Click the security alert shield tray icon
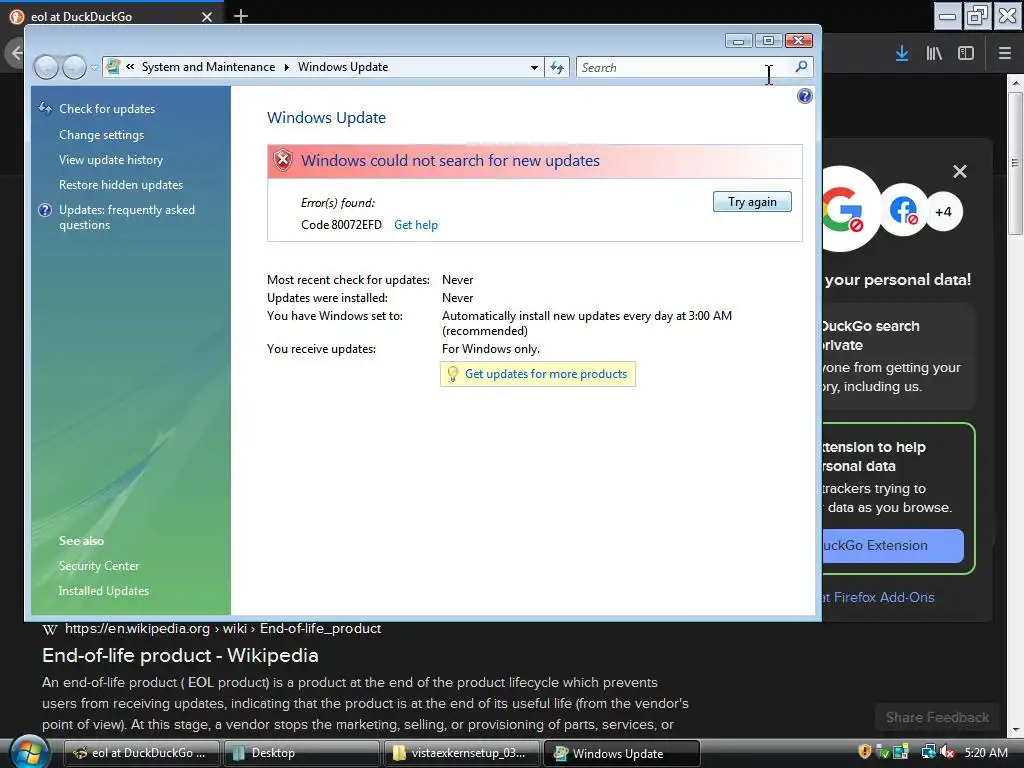 (x=865, y=752)
